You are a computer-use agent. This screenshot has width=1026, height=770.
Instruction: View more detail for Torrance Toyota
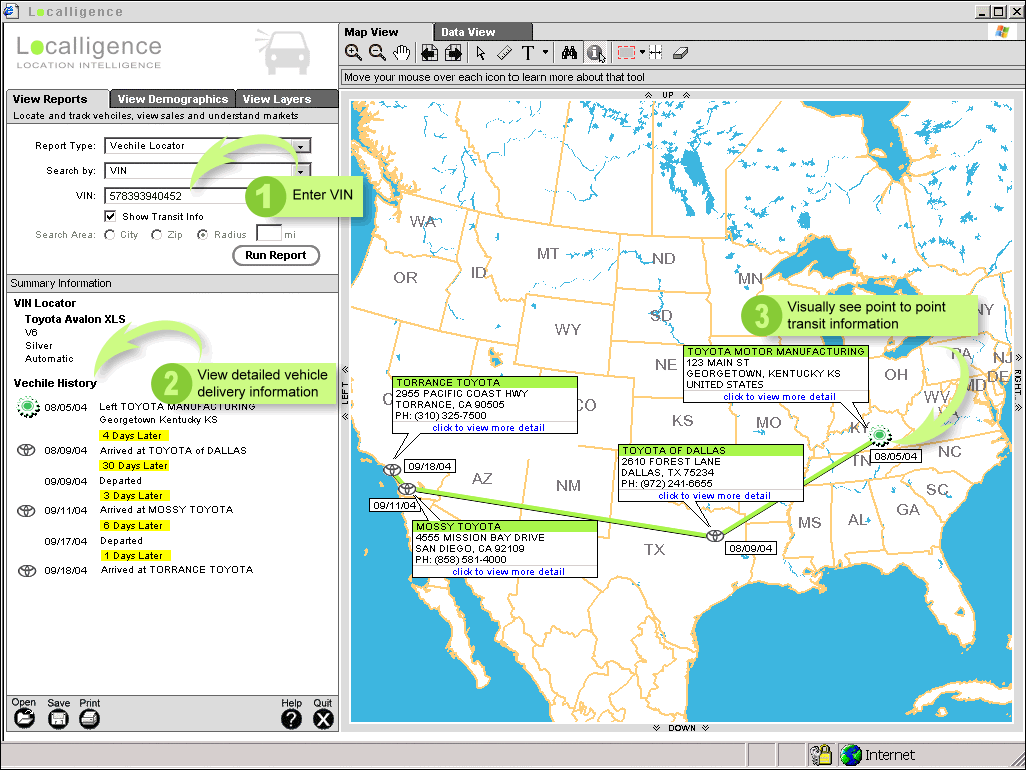(488, 428)
